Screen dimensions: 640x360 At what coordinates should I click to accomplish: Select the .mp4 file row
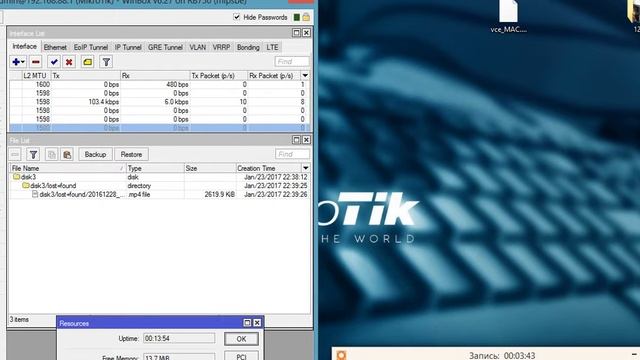(x=159, y=194)
